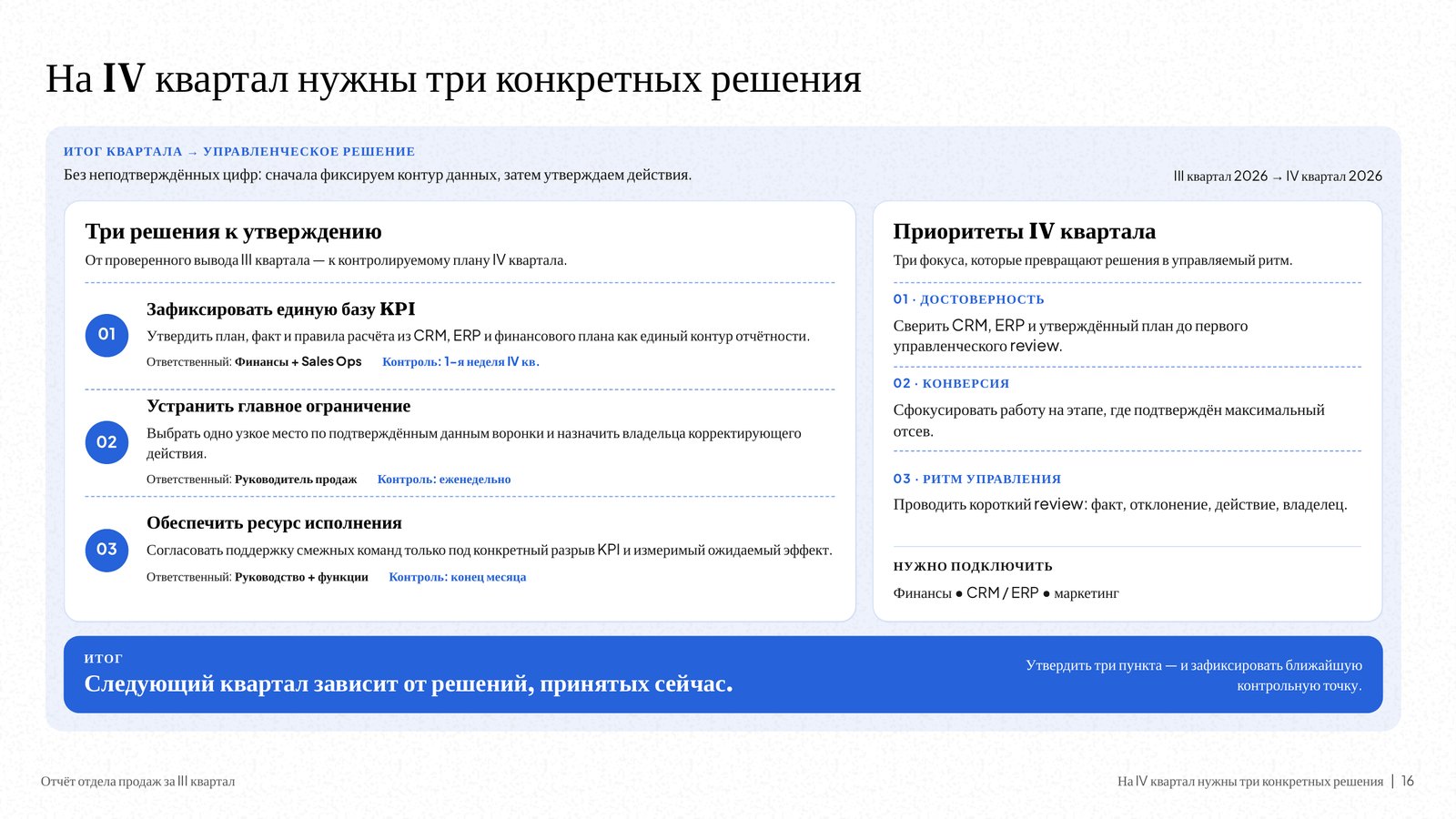Click the blue text "Контроль: конец месяца"
The height and width of the screenshot is (819, 1456).
(x=458, y=577)
